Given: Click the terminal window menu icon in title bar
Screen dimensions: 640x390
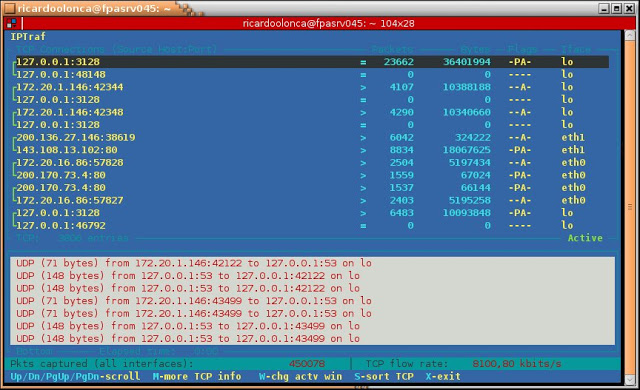Looking at the screenshot, I should pos(10,8).
